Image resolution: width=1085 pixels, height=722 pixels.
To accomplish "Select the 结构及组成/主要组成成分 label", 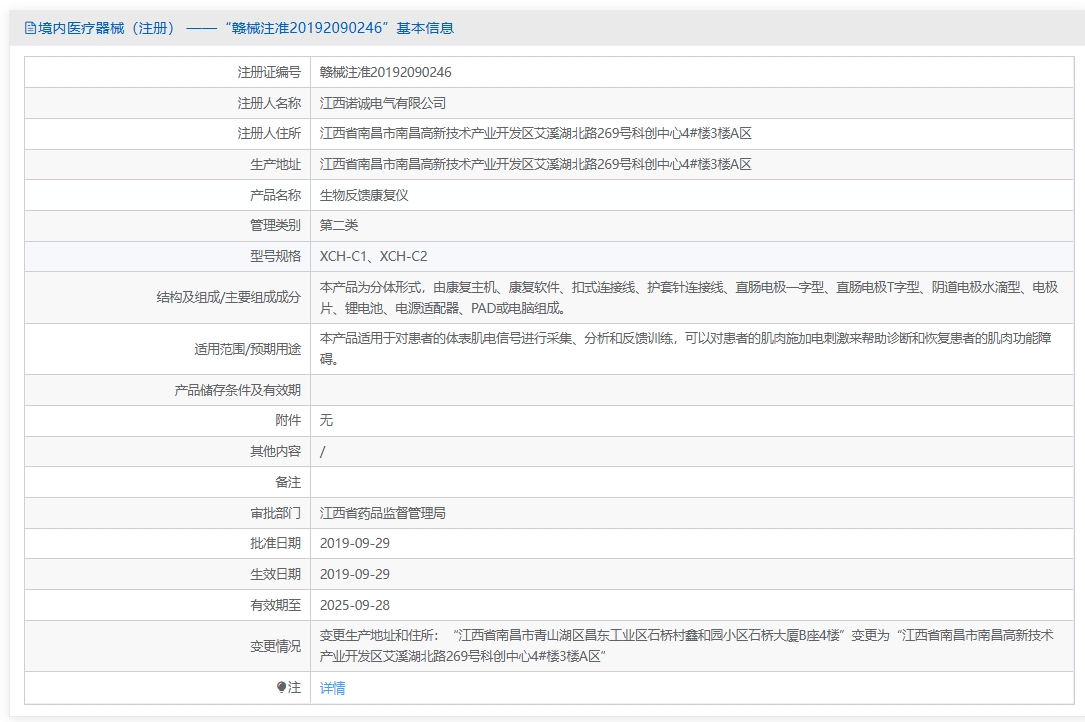I will [229, 298].
